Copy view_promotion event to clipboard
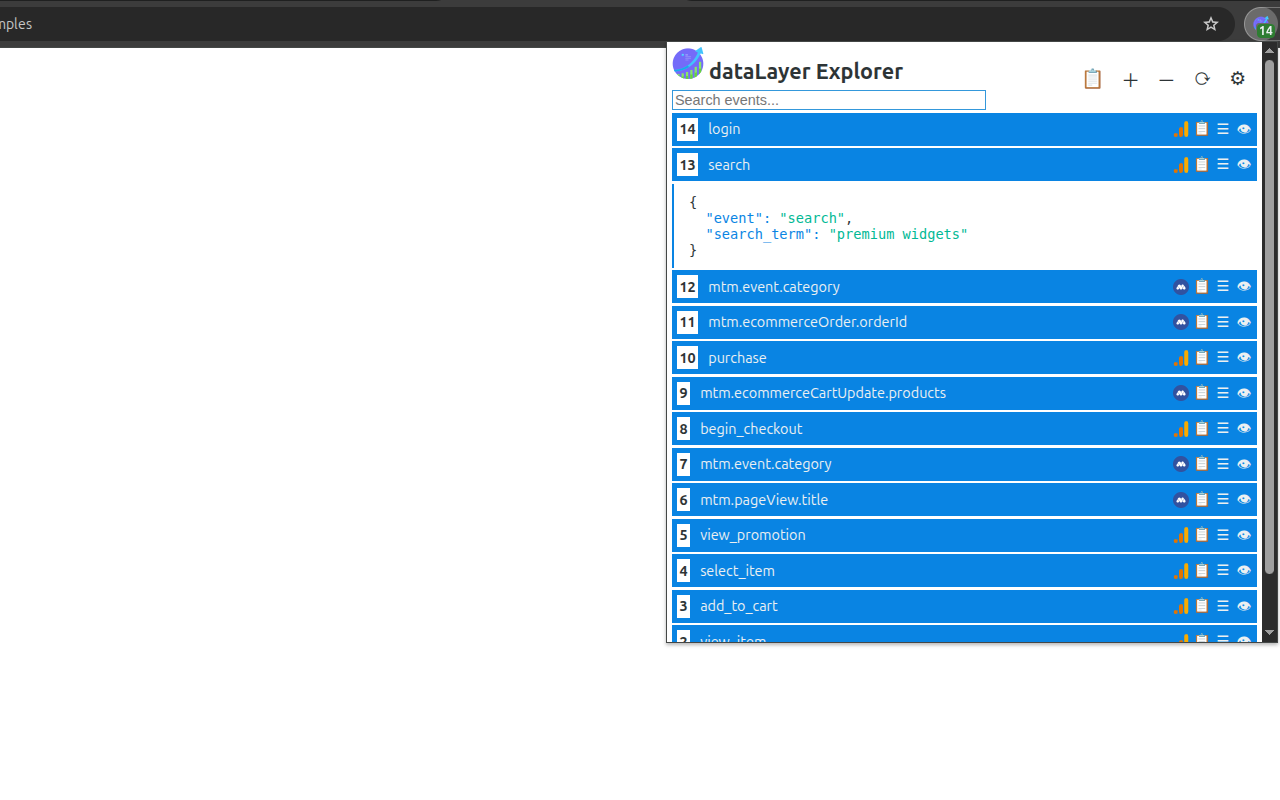The image size is (1280, 800). pyautogui.click(x=1202, y=535)
